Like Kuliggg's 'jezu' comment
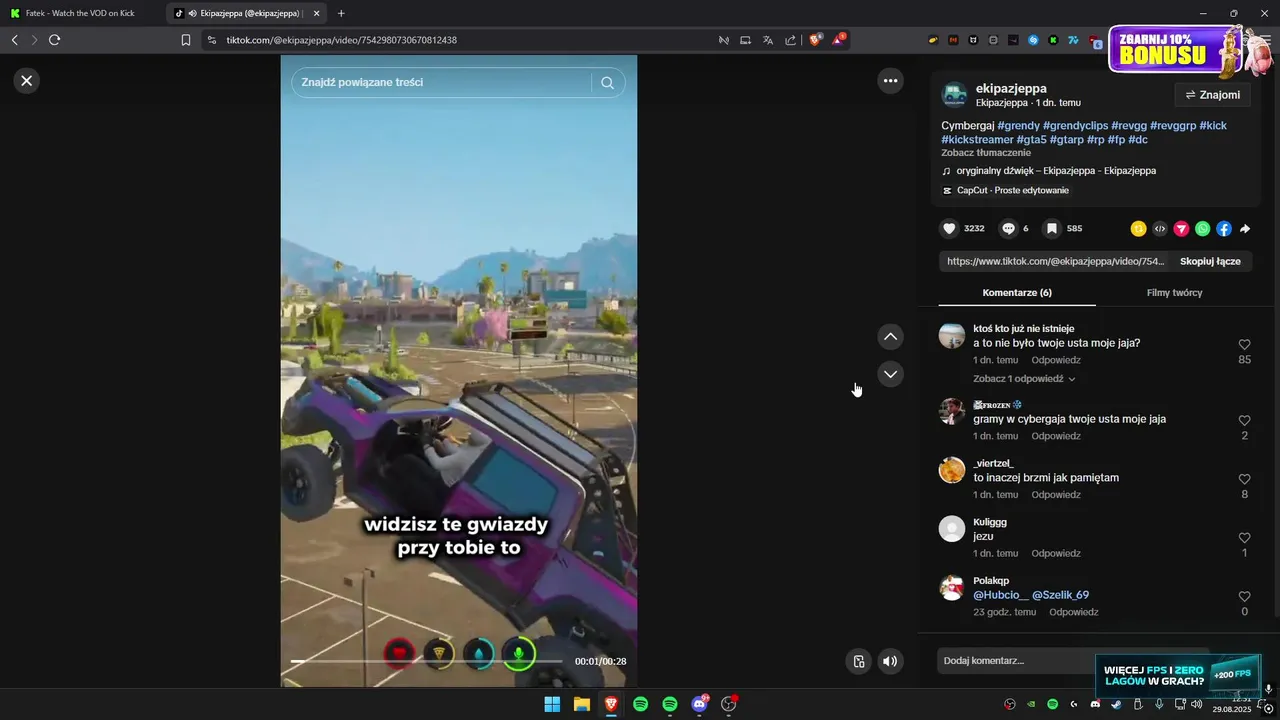The image size is (1280, 720). [1244, 537]
